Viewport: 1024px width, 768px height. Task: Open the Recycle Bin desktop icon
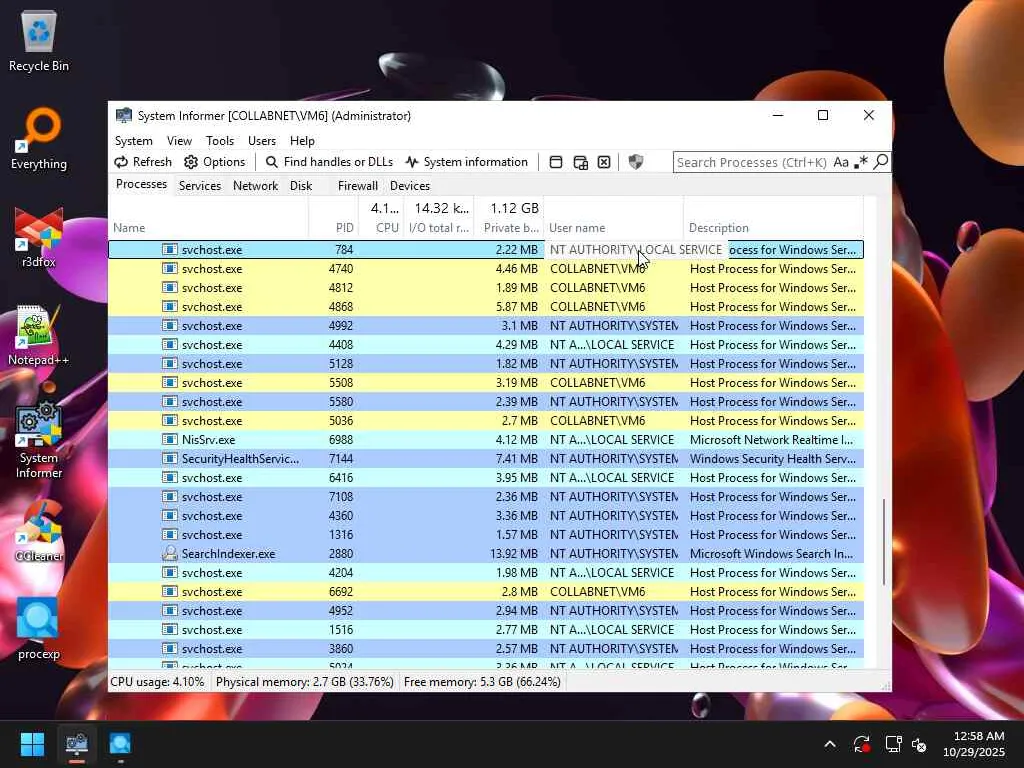(x=39, y=41)
